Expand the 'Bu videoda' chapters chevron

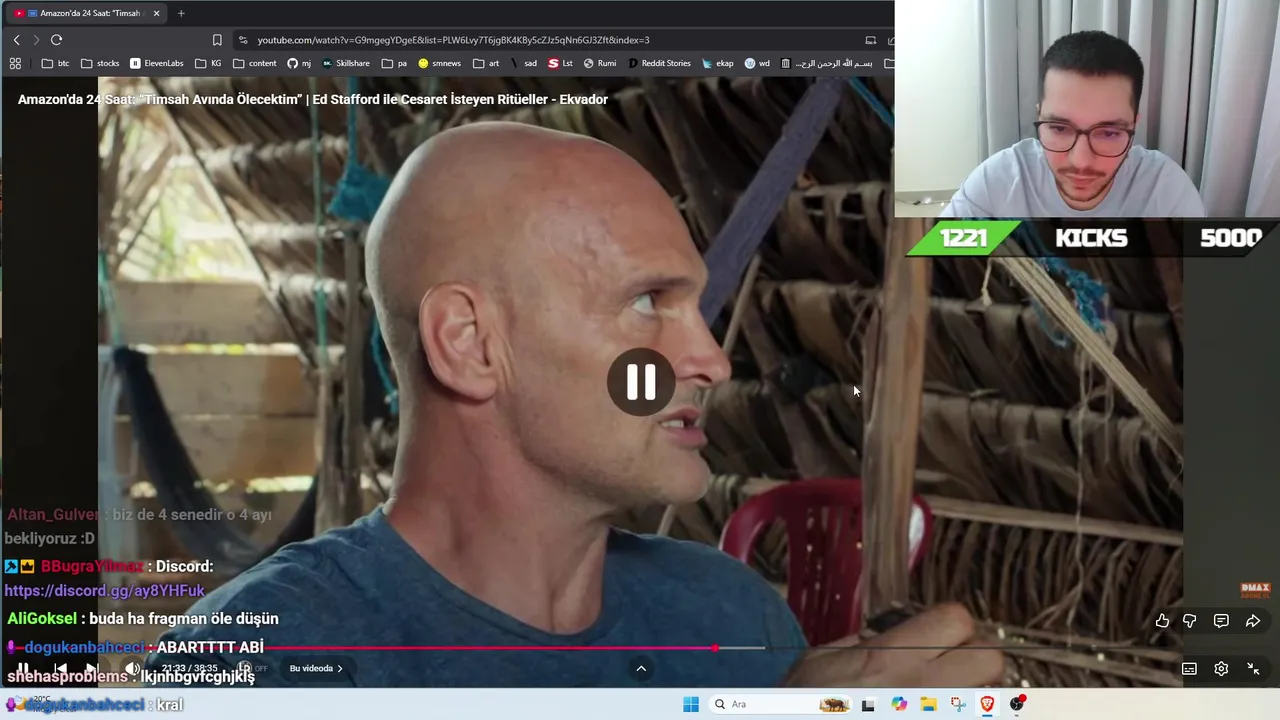tap(316, 668)
